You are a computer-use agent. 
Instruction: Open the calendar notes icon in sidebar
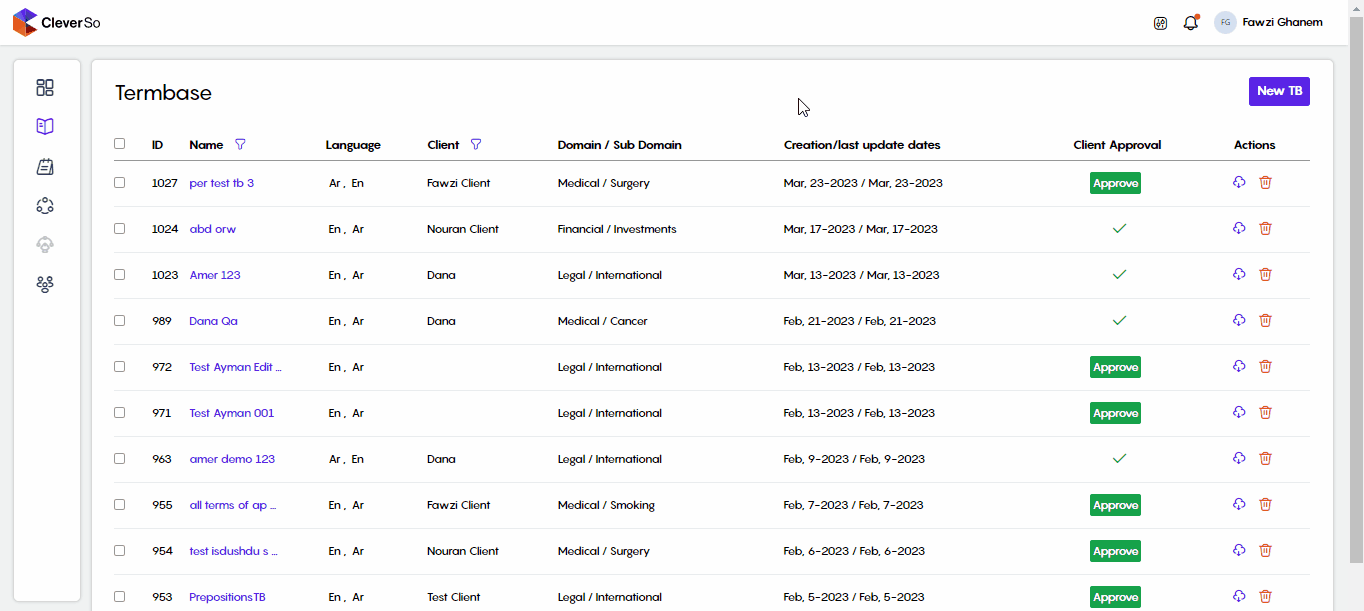45,167
